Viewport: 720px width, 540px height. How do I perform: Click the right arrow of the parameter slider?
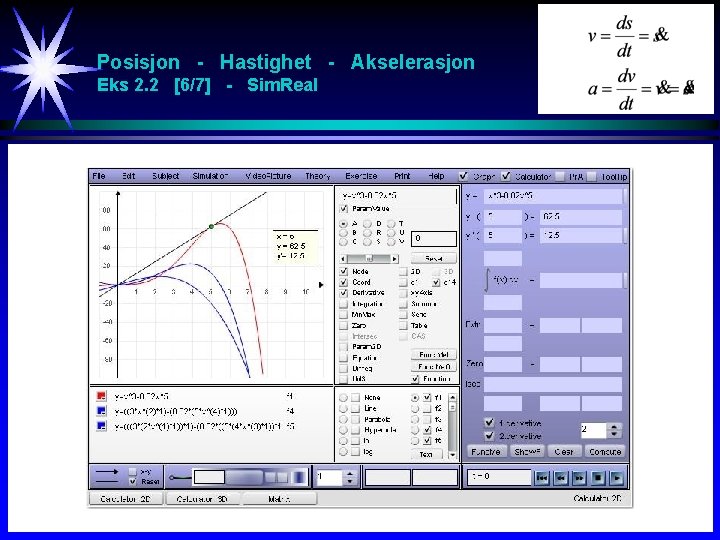coord(394,259)
